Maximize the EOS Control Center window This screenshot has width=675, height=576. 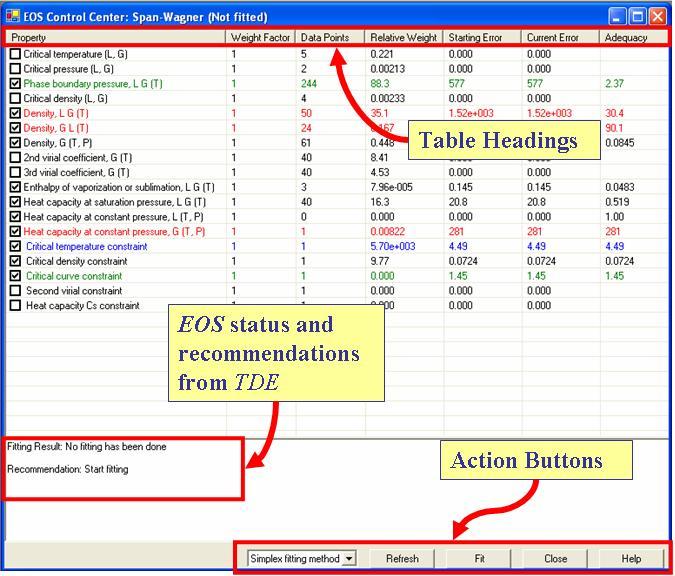coord(637,17)
